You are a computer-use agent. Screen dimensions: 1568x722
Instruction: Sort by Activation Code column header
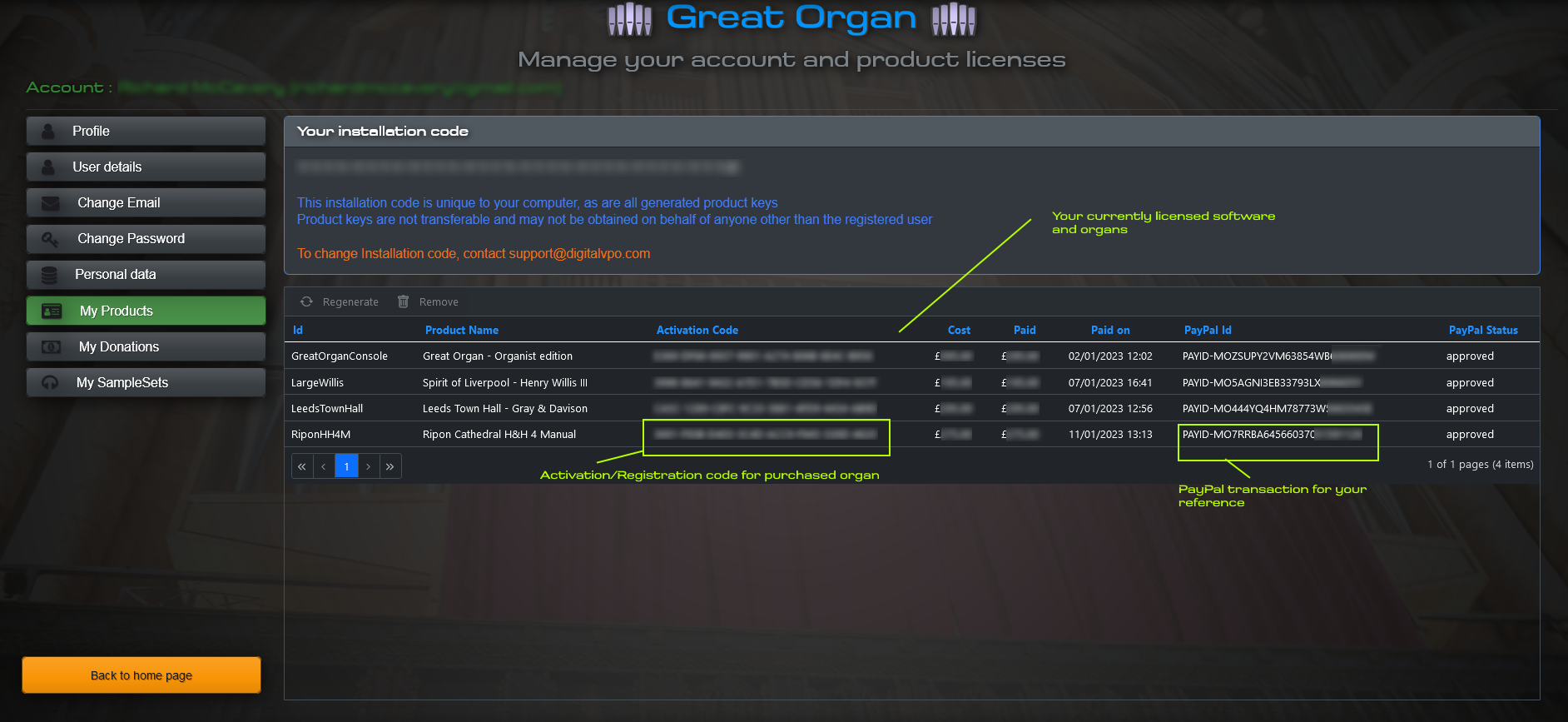[697, 330]
